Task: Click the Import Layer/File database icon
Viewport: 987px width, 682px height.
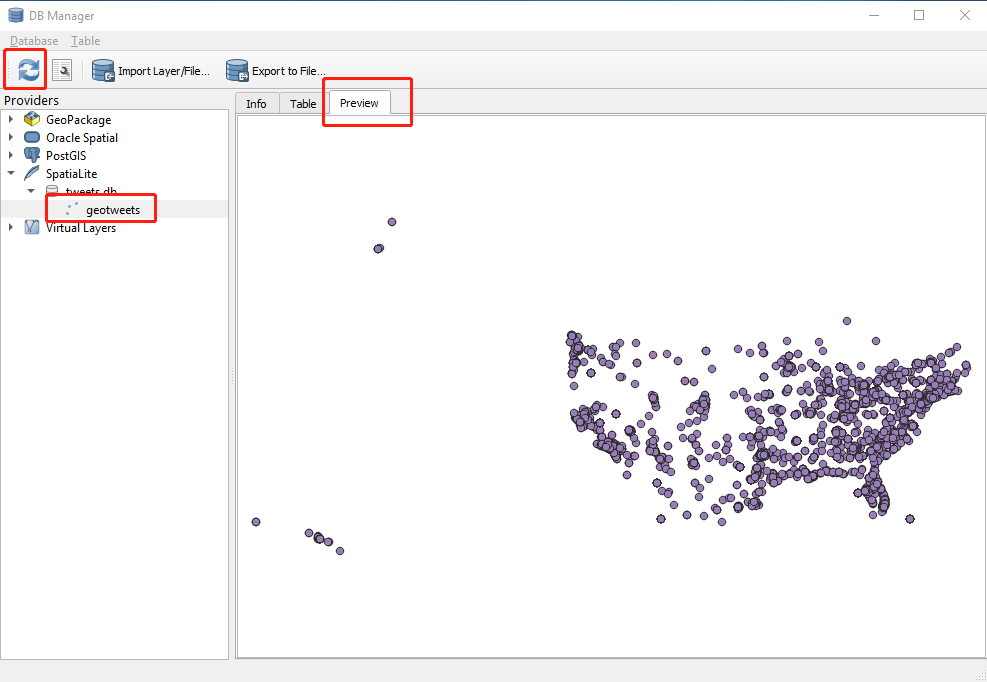Action: [x=102, y=70]
